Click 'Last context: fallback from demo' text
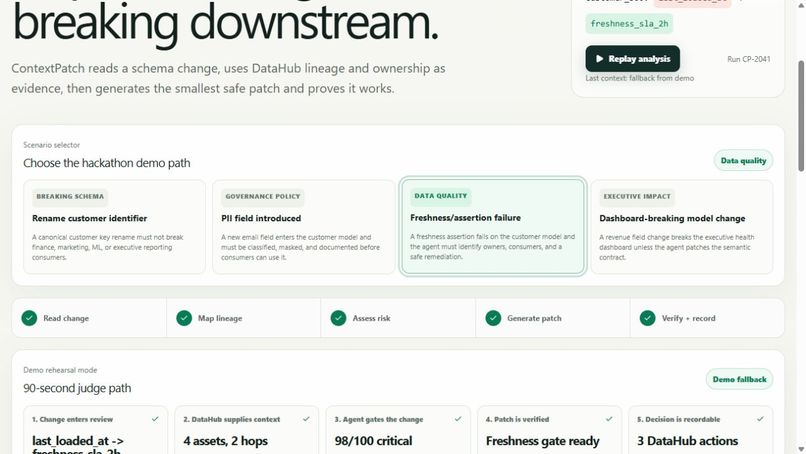Image resolution: width=806 pixels, height=454 pixels. pos(639,78)
